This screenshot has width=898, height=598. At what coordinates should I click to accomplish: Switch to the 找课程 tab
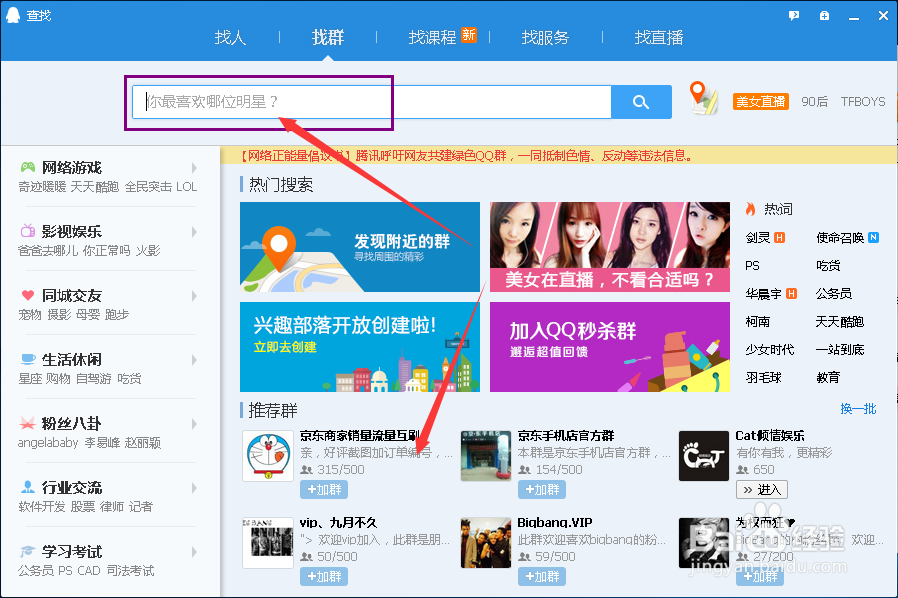pos(432,38)
